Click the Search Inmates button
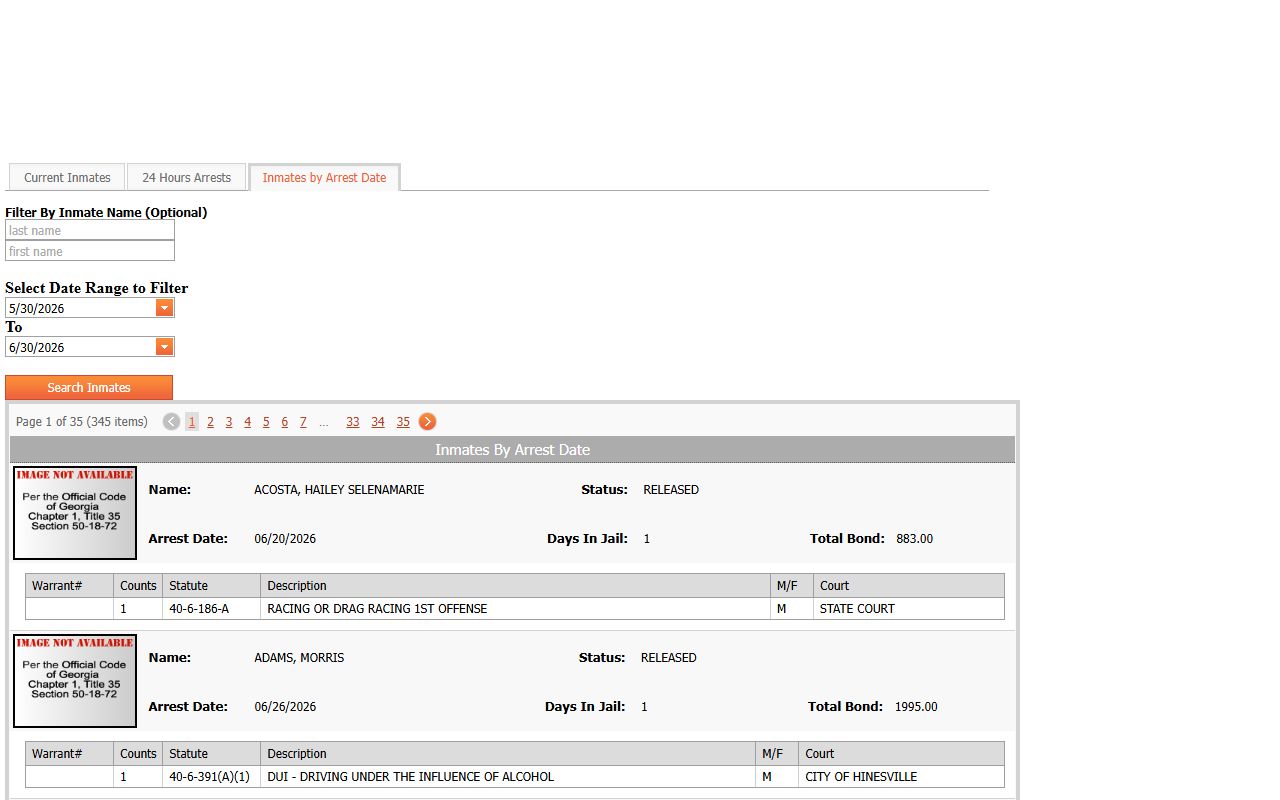The image size is (1280, 800). pos(89,387)
